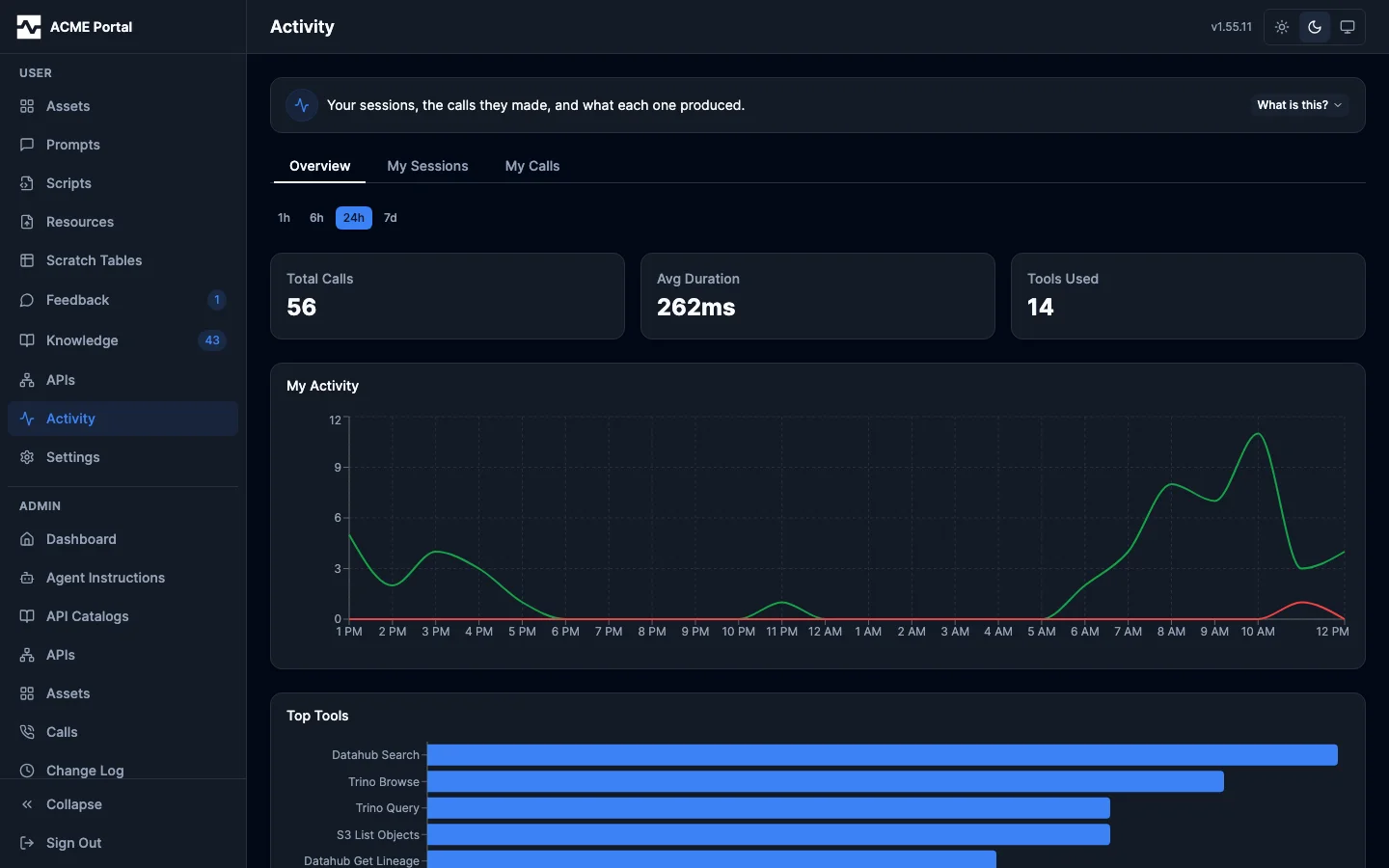Click the admin Assets grid icon
Image resolution: width=1389 pixels, height=868 pixels.
coord(27,693)
